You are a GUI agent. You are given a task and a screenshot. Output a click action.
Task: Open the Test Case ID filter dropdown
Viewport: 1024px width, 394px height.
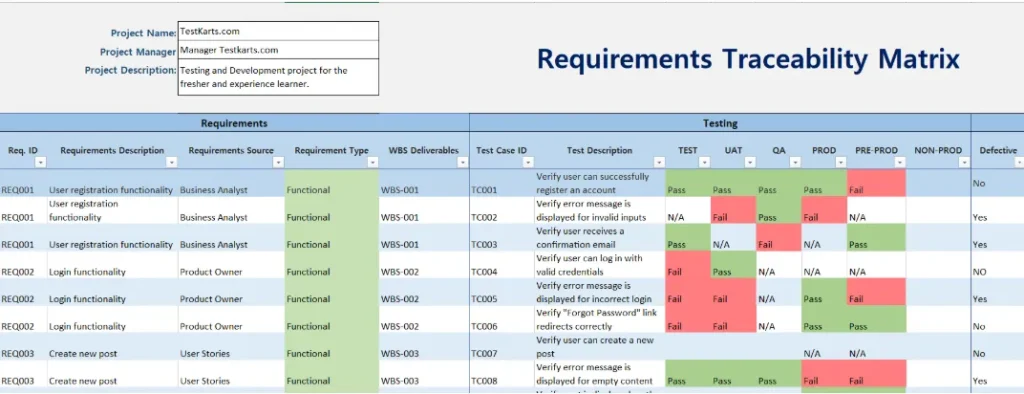[x=528, y=162]
